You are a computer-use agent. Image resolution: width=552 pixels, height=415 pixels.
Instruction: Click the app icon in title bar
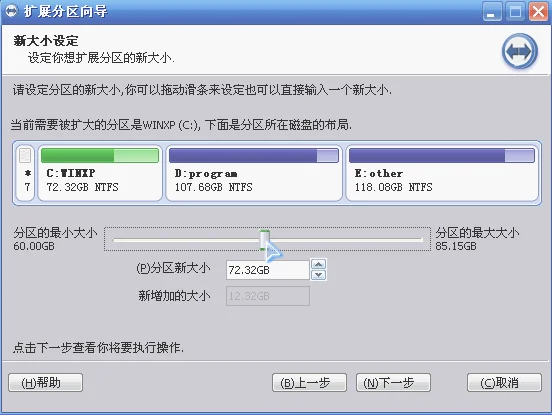coord(11,12)
